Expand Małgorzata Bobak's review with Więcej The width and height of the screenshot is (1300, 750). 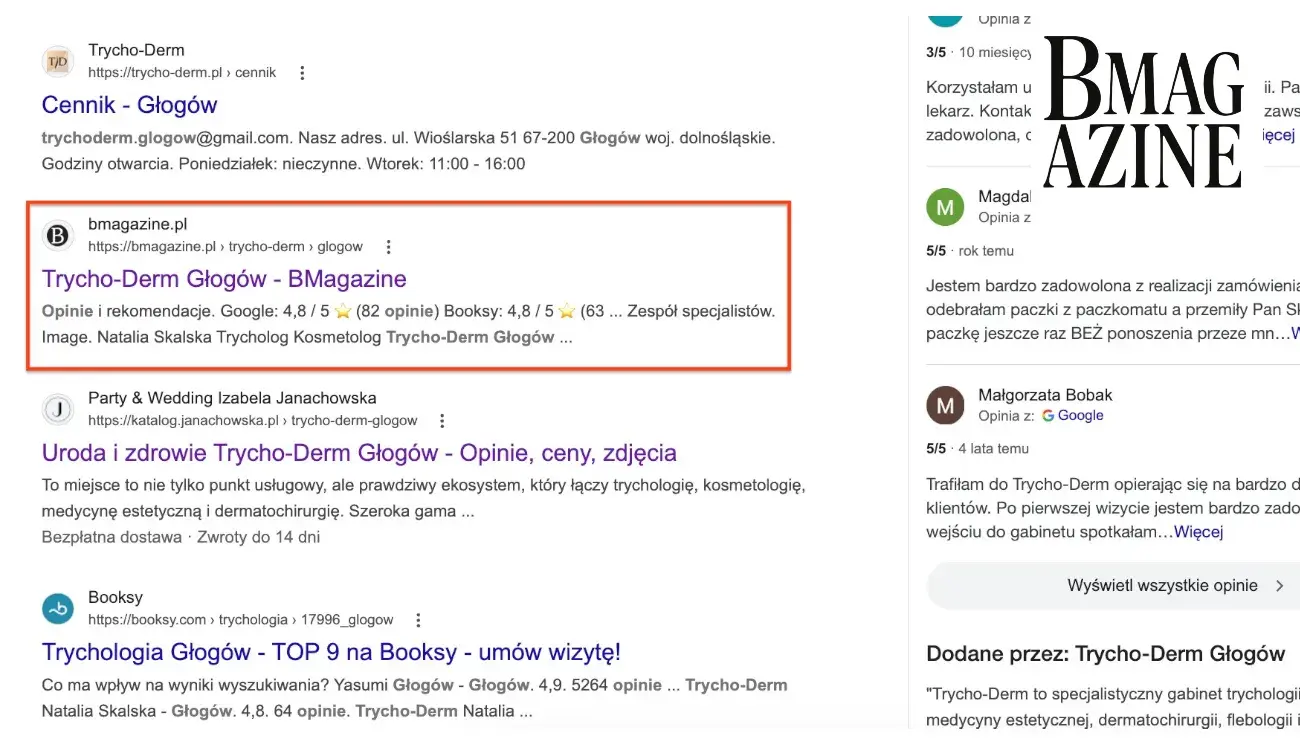[x=1198, y=532]
